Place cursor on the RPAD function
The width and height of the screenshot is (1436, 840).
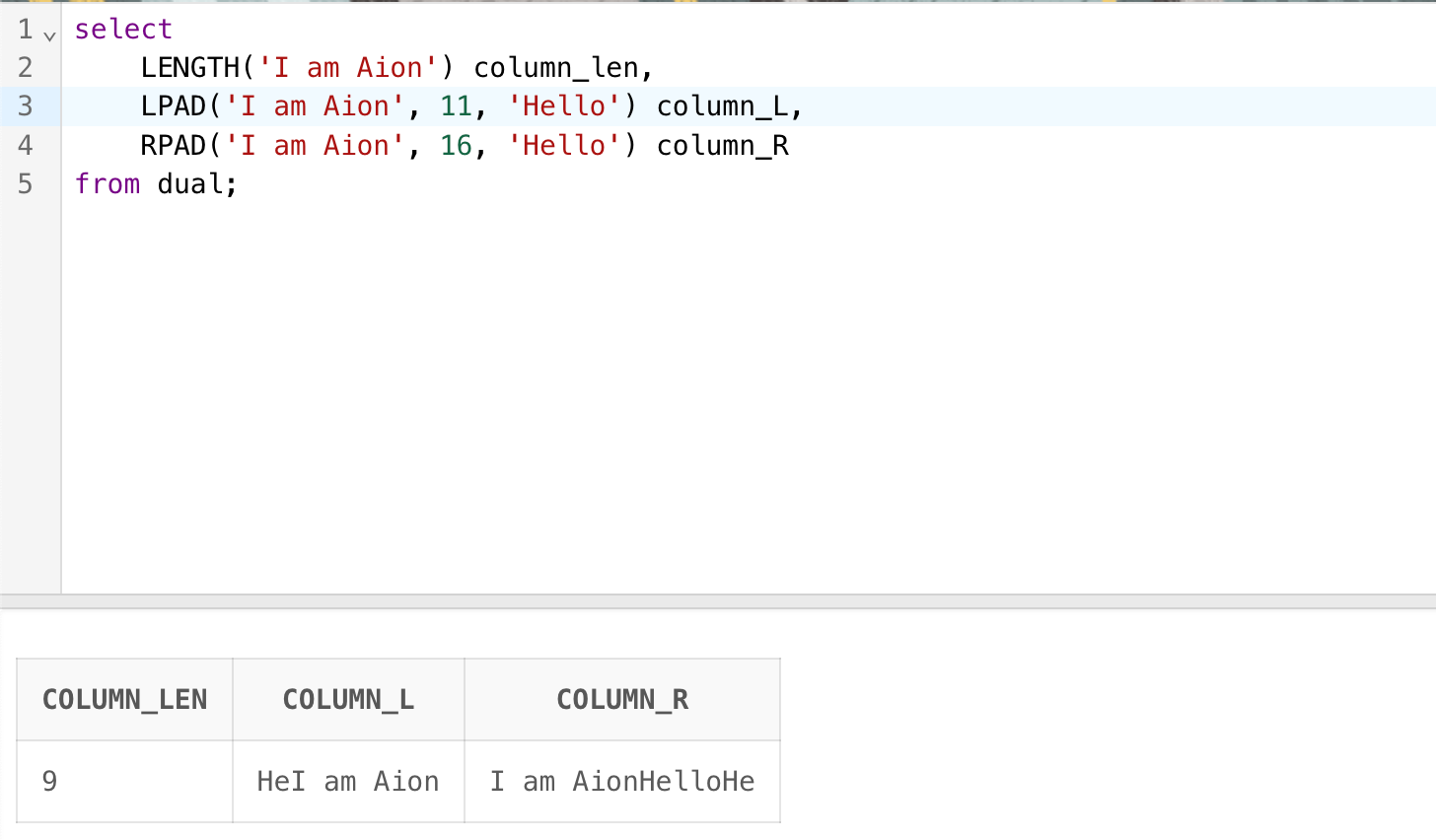174,146
